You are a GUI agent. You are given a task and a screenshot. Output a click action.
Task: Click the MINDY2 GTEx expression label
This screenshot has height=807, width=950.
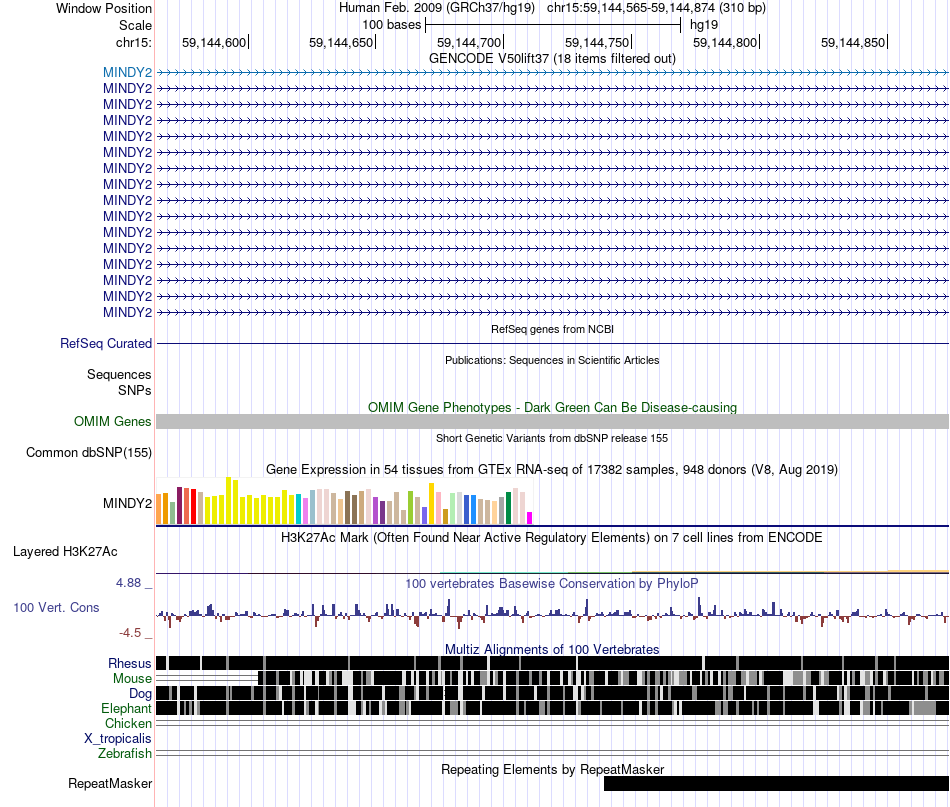[127, 503]
